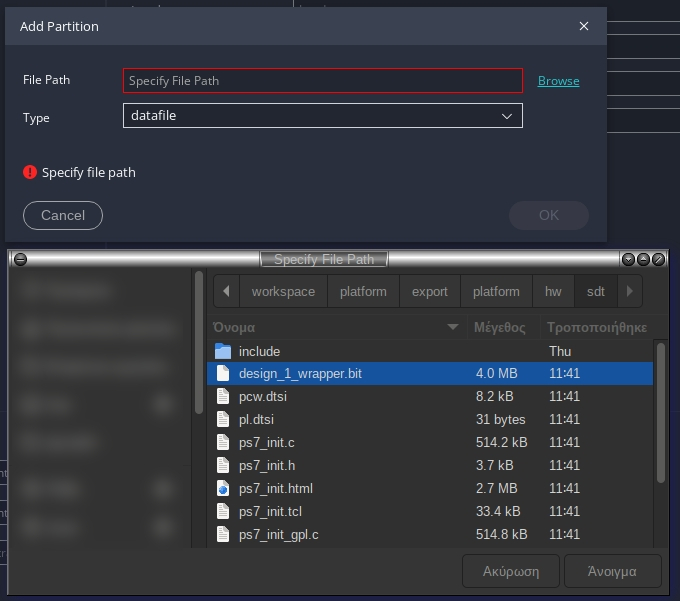This screenshot has width=680, height=601.
Task: Click the disabled OK button
Action: (x=549, y=216)
